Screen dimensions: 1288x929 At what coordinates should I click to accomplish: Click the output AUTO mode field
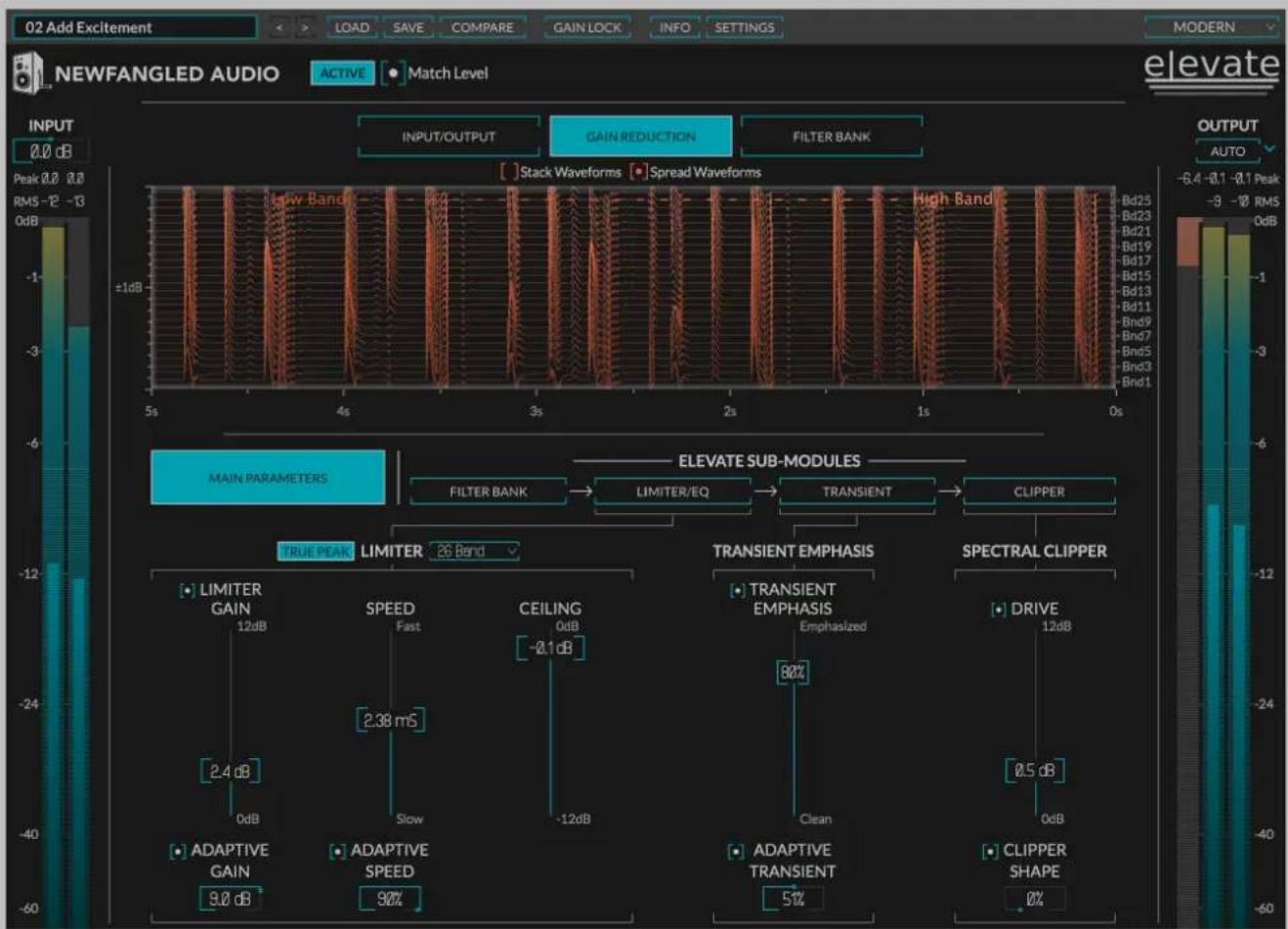[x=1227, y=151]
